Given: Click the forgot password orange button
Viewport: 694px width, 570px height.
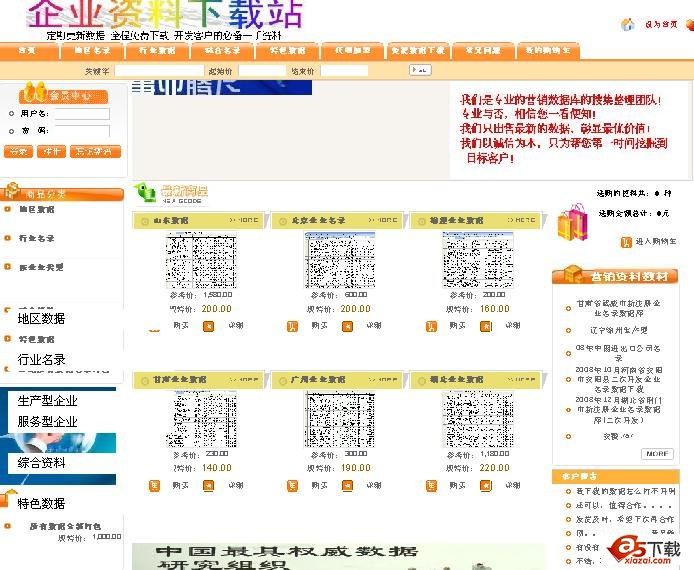Looking at the screenshot, I should click(95, 151).
